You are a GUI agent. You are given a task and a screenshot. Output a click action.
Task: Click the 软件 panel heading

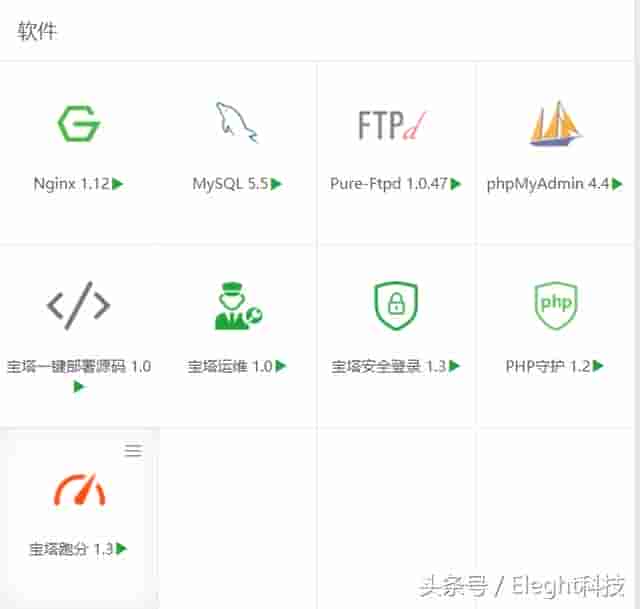[x=37, y=31]
